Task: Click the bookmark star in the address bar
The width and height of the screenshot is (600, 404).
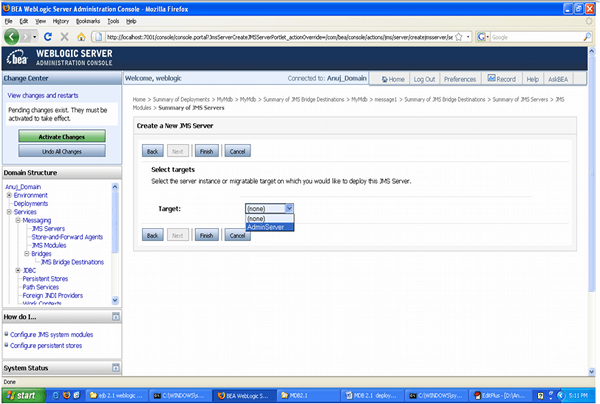Action: click(458, 36)
